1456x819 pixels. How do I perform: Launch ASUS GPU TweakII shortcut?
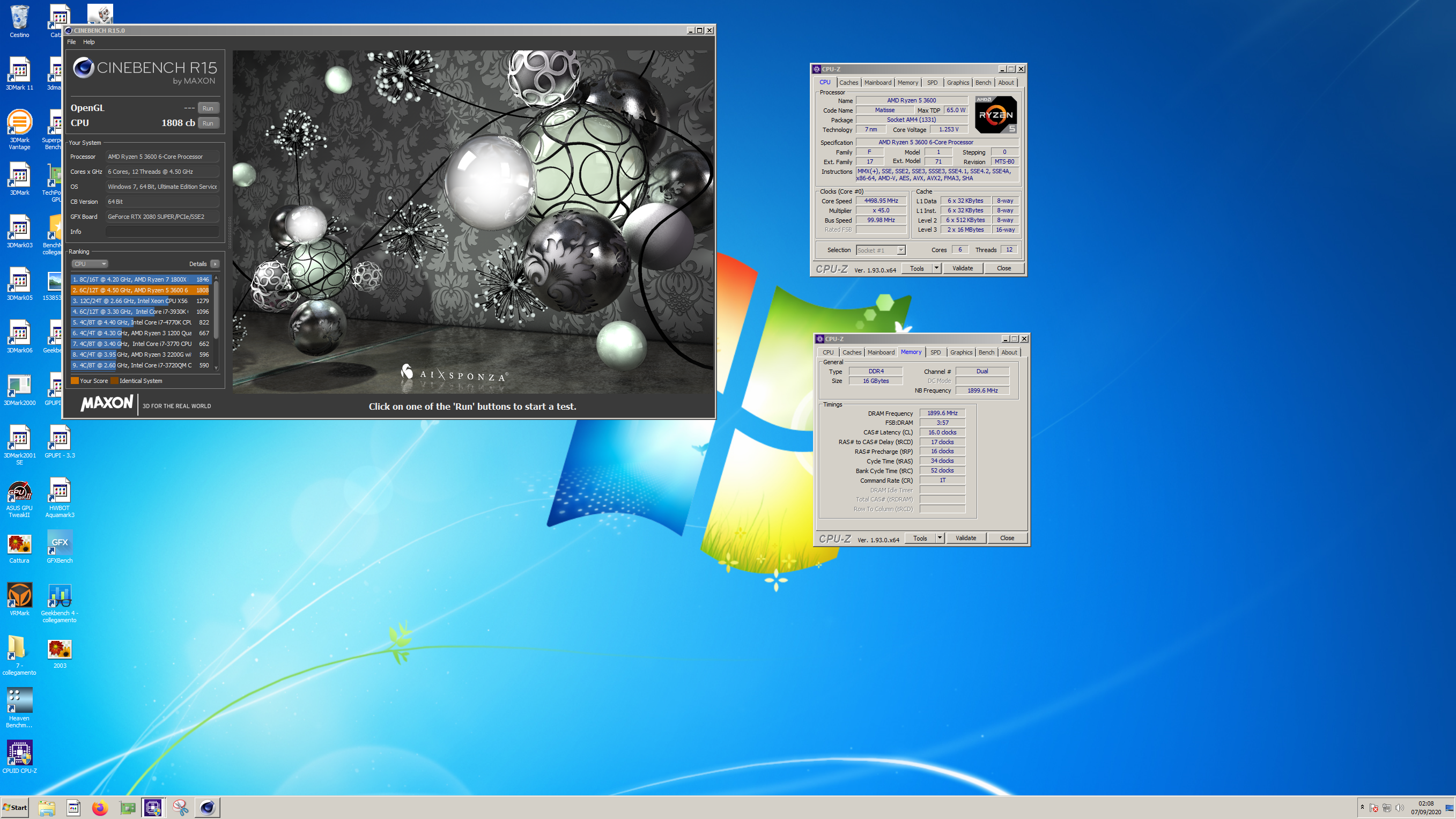[19, 498]
